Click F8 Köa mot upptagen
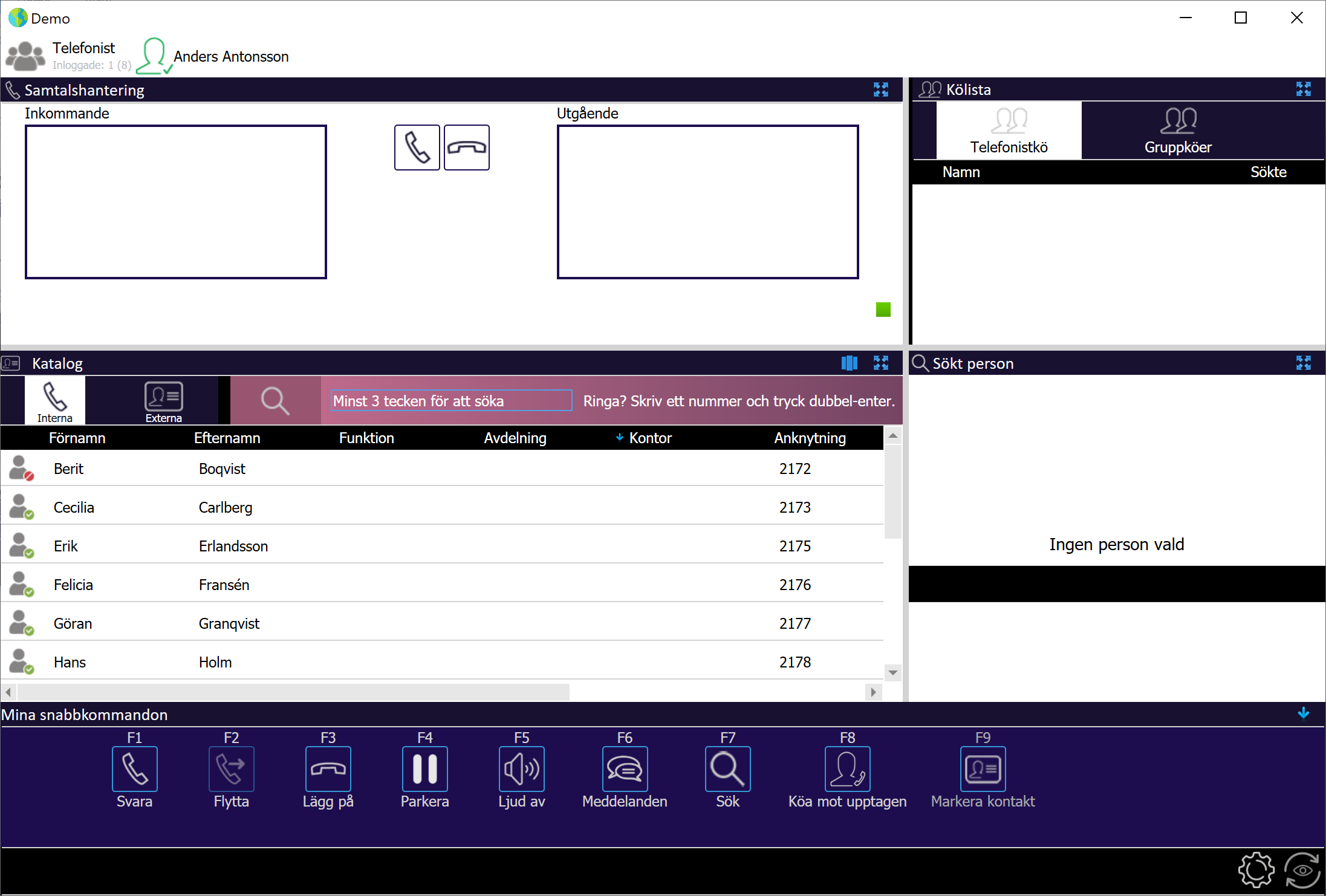 (x=847, y=768)
